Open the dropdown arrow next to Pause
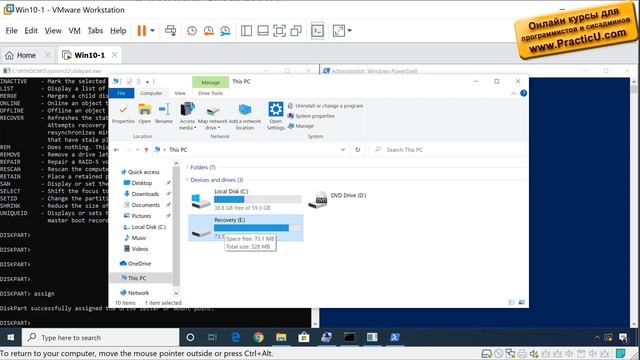 152,31
